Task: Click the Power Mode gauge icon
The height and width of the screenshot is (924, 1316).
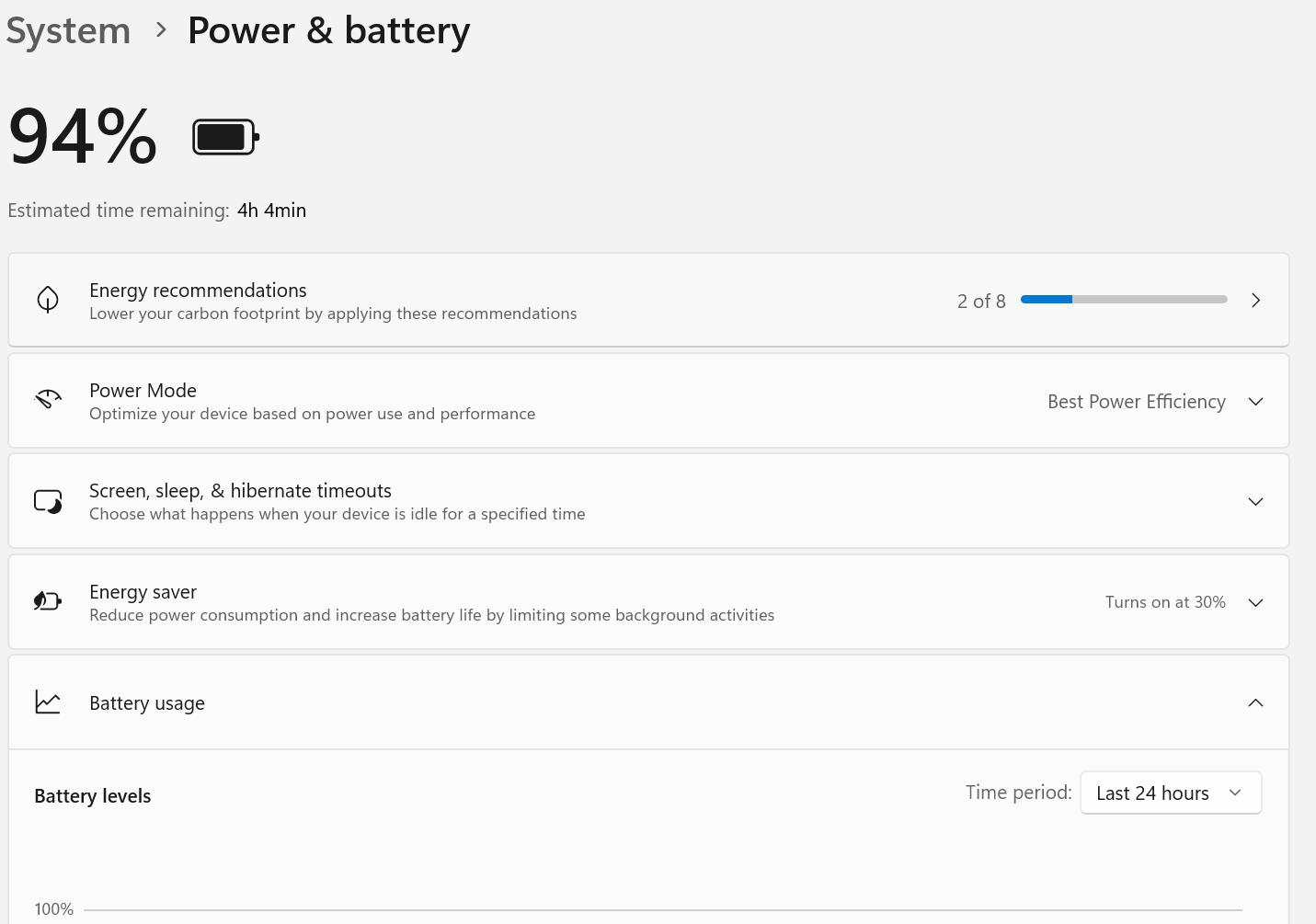Action: tap(48, 400)
